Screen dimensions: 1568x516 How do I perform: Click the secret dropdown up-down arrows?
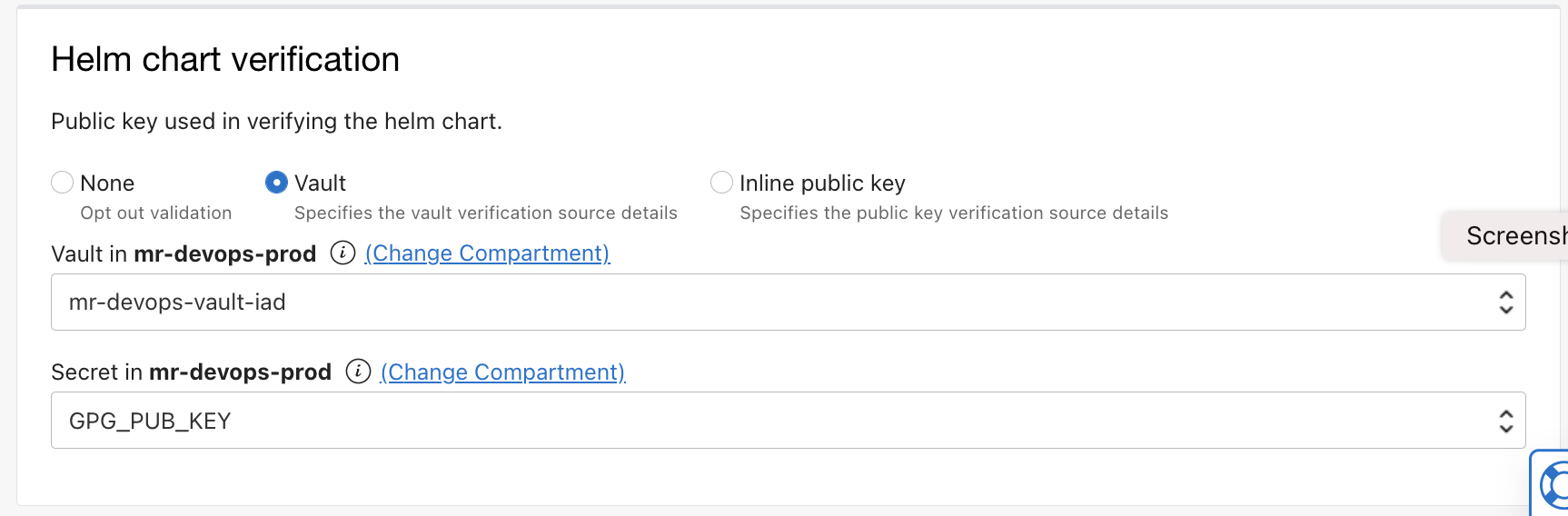[1505, 421]
